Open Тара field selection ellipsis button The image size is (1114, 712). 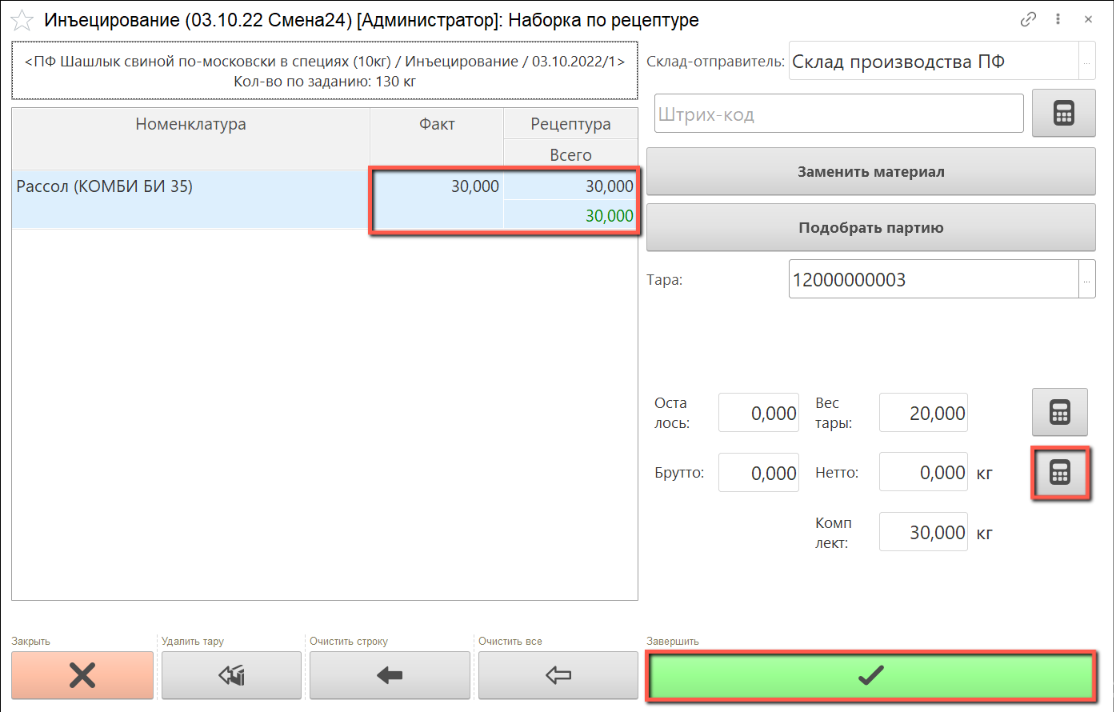point(1087,280)
